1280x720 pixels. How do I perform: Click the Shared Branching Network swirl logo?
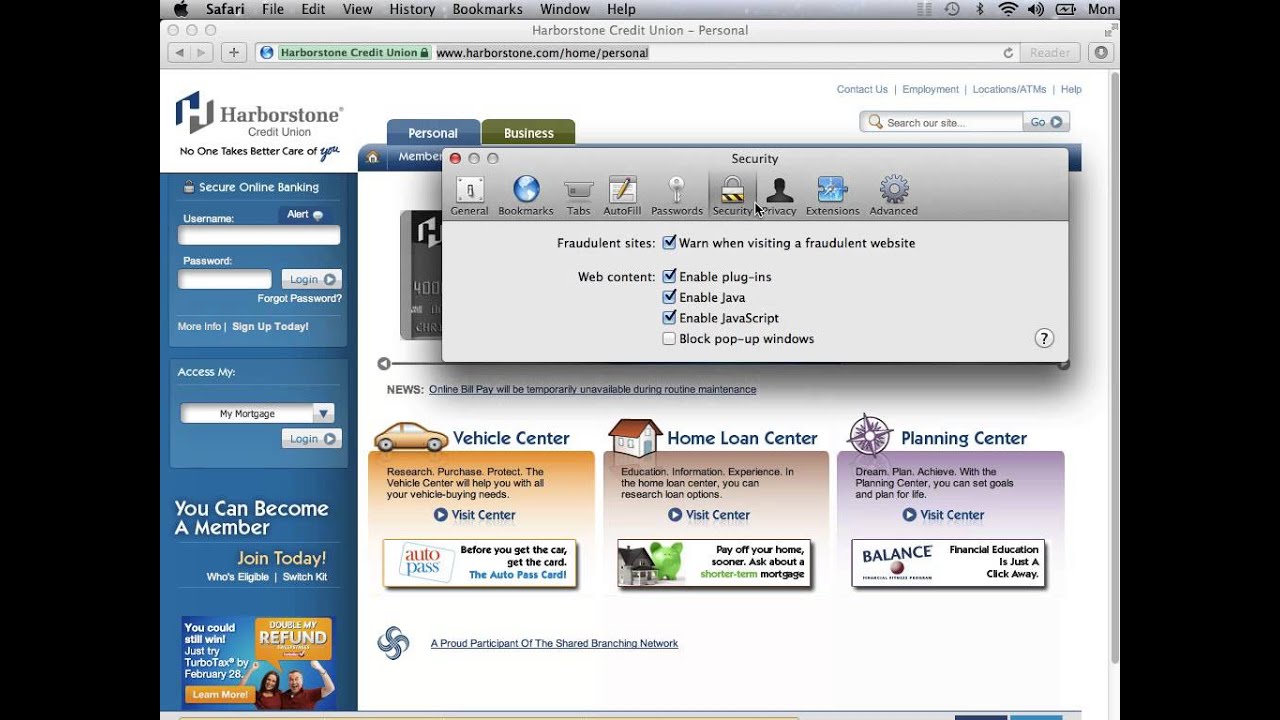click(x=393, y=643)
